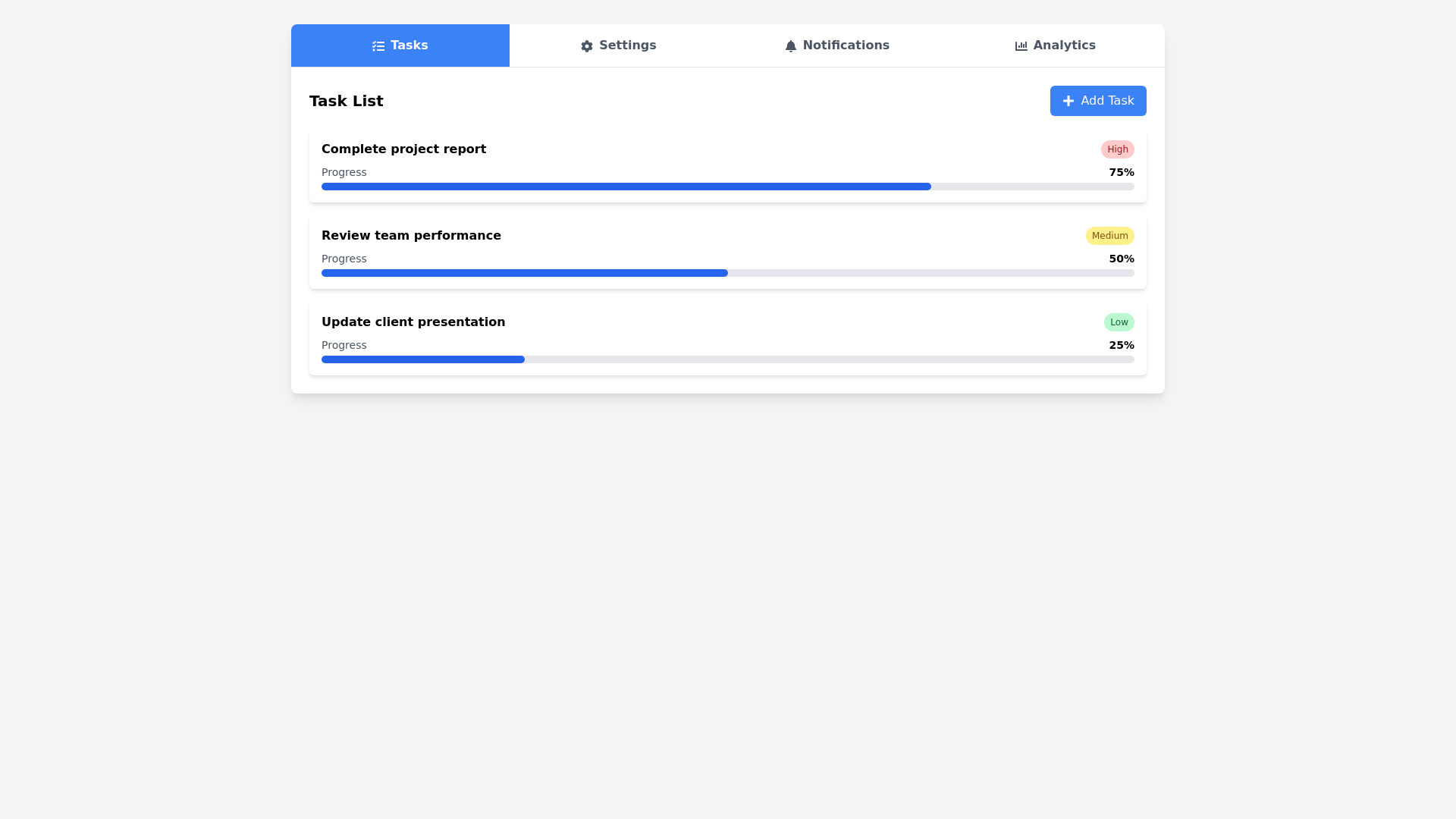Click the High priority badge
This screenshot has width=1456, height=819.
click(1118, 149)
